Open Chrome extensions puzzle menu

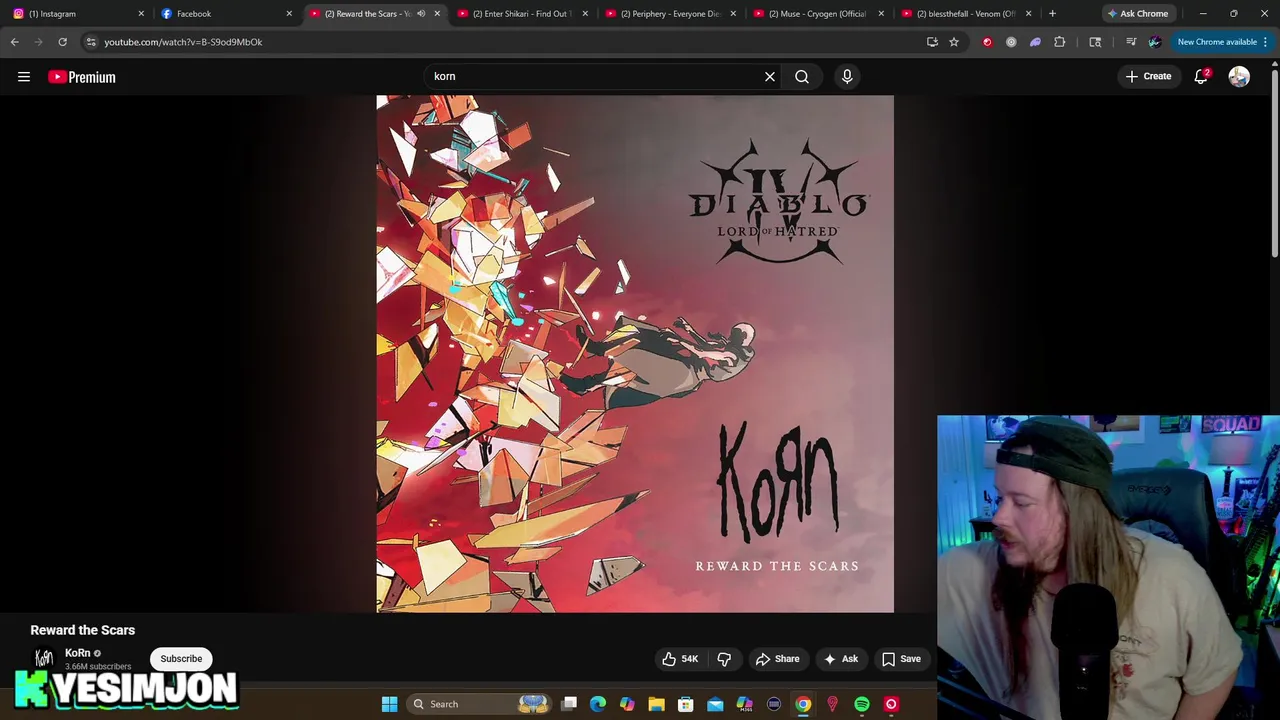1060,42
